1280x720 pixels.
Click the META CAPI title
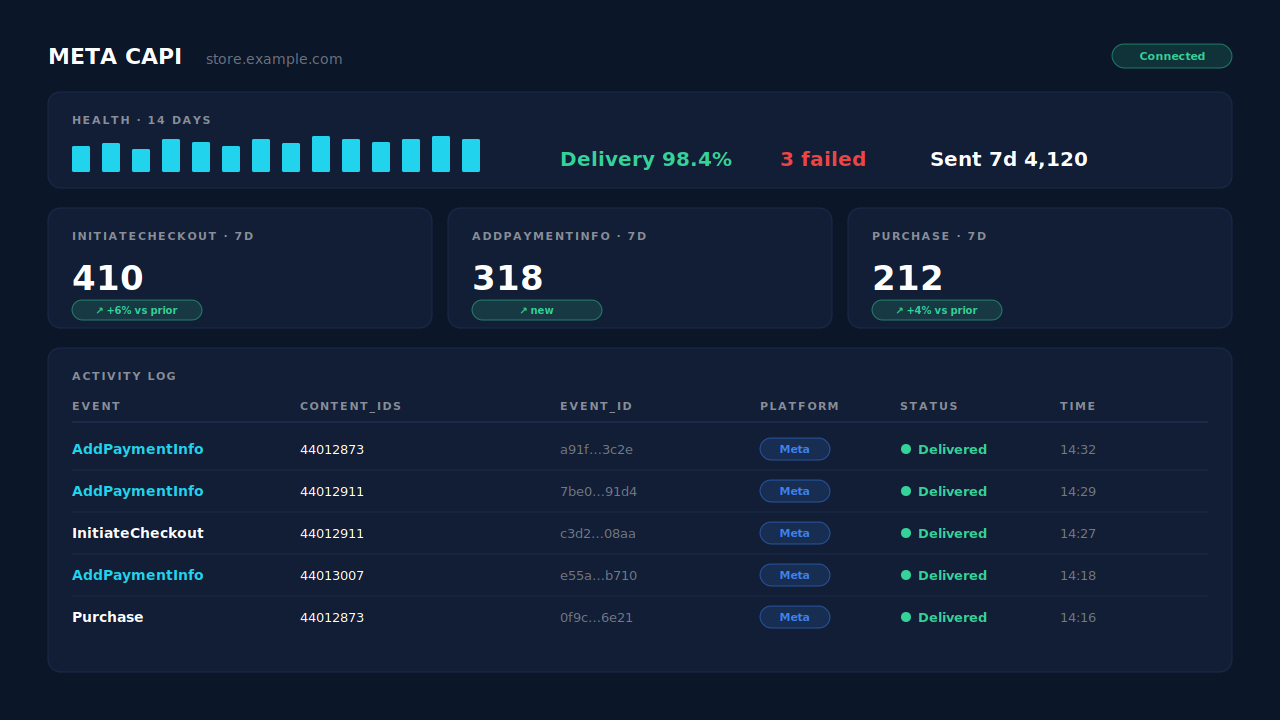tap(115, 57)
